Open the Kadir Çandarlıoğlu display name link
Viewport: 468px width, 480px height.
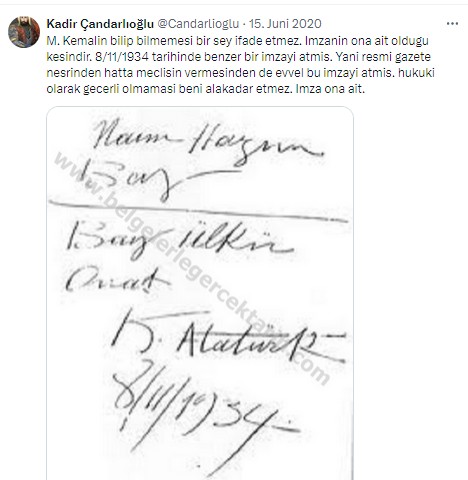pos(100,24)
